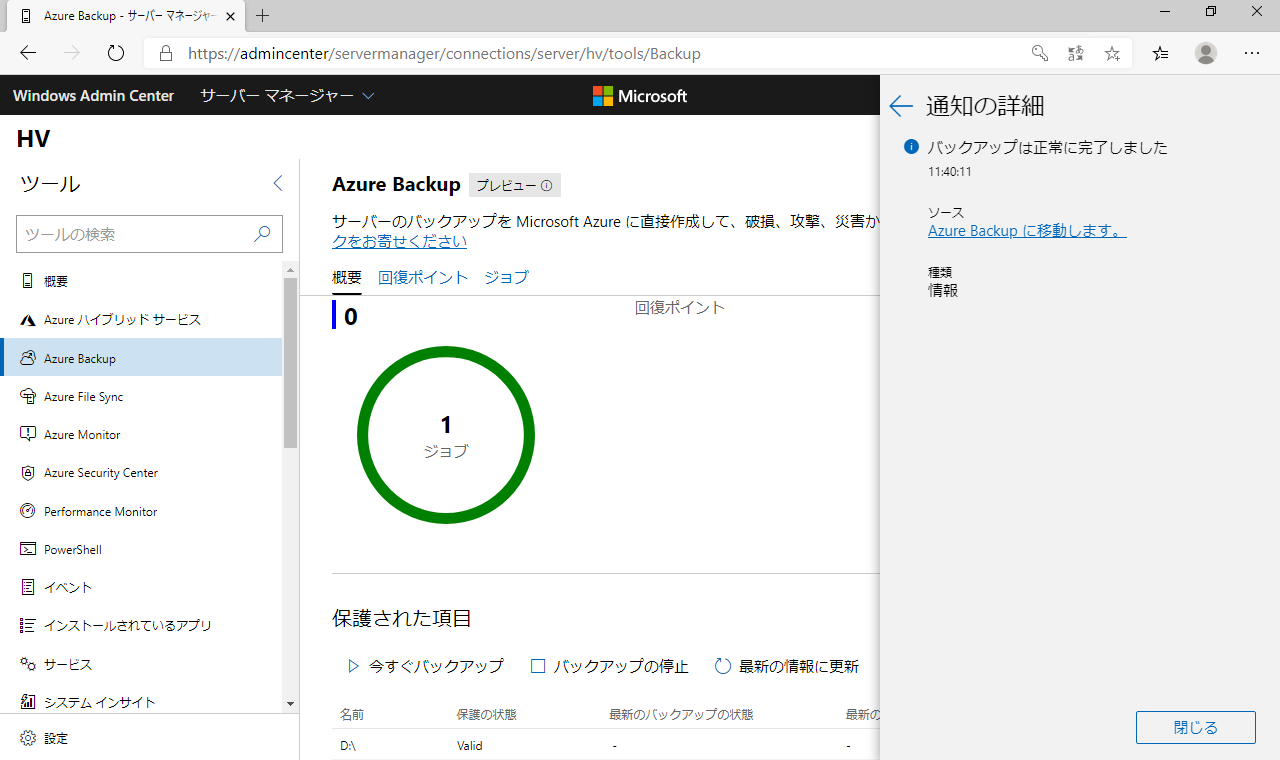Click the プレビュー info badge

pos(515,185)
